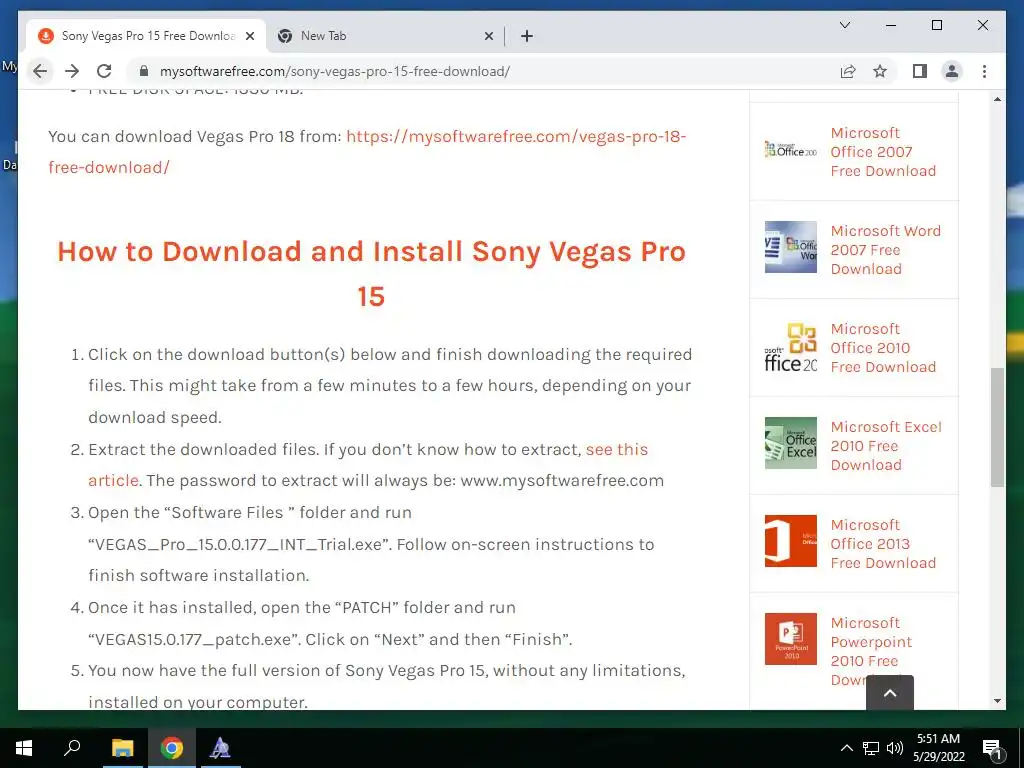
Task: Open File Explorer from the taskbar
Action: click(122, 748)
